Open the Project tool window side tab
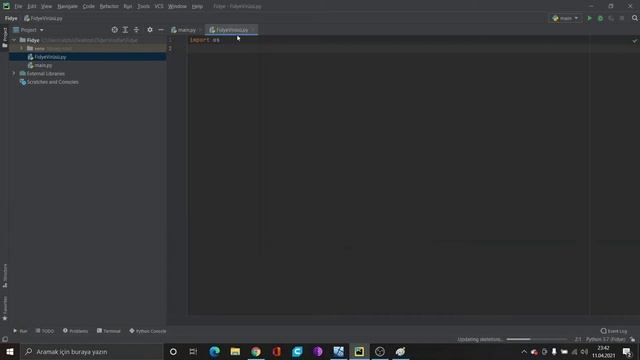This screenshot has height=360, width=640. pos(5,38)
